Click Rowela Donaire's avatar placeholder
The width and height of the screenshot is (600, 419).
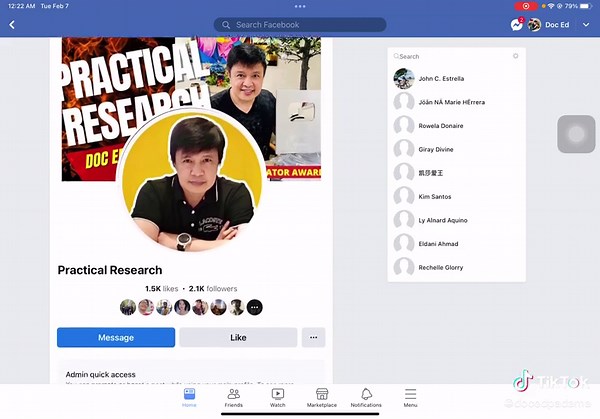(x=404, y=126)
